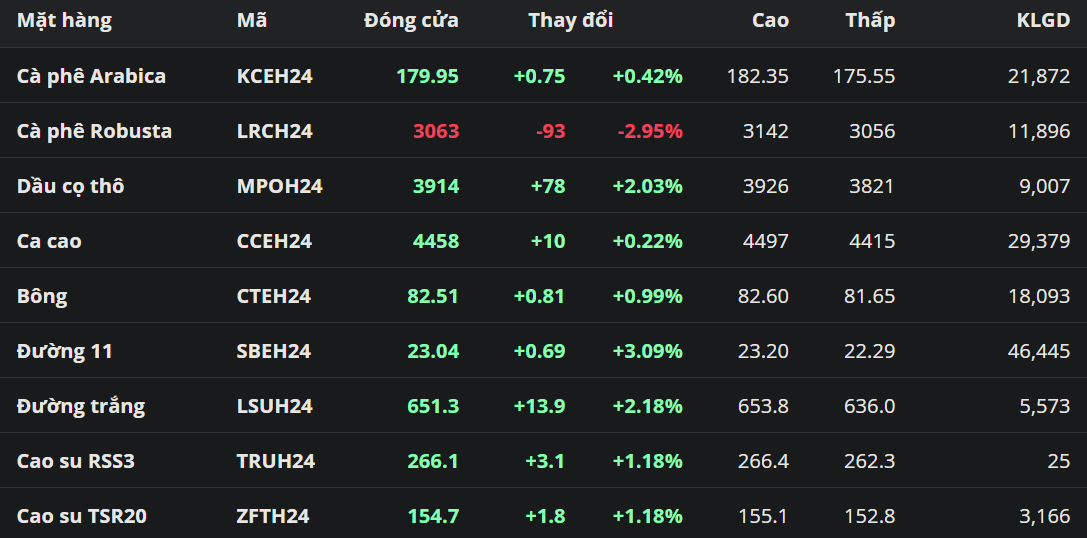Click the red closing price 3063

coord(436,131)
